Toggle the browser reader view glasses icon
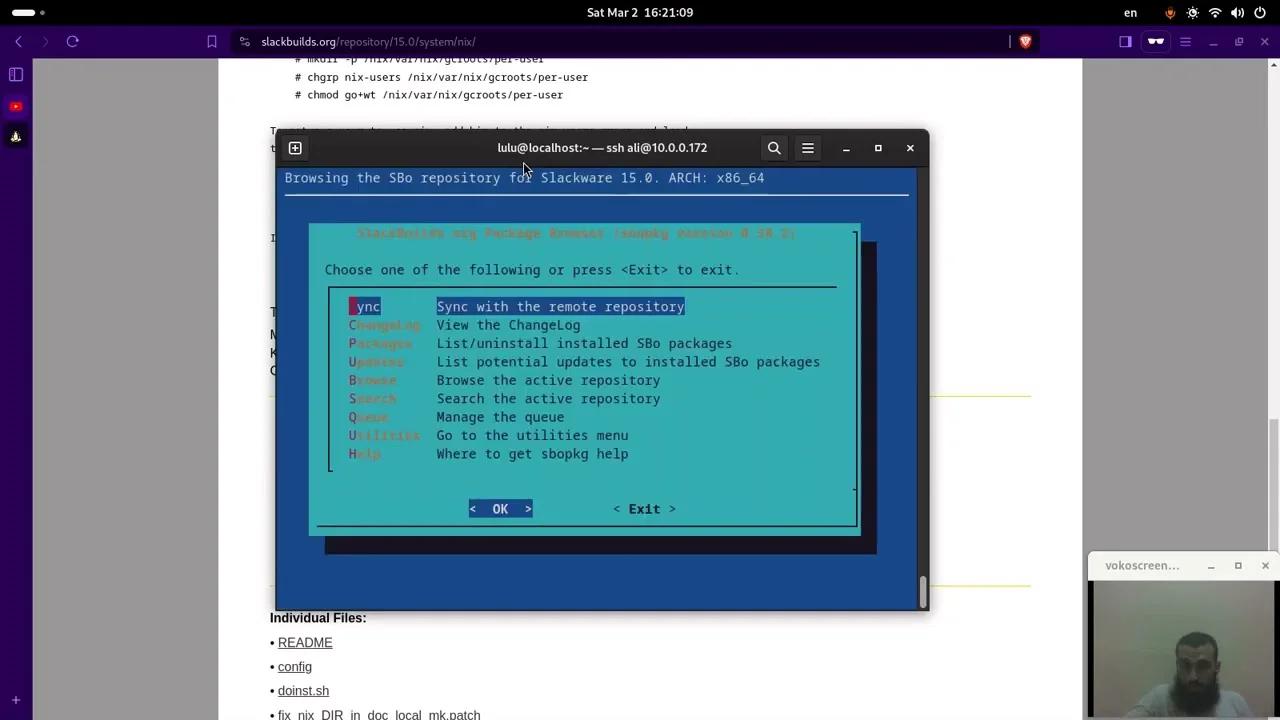This screenshot has height=720, width=1280. (x=1154, y=41)
